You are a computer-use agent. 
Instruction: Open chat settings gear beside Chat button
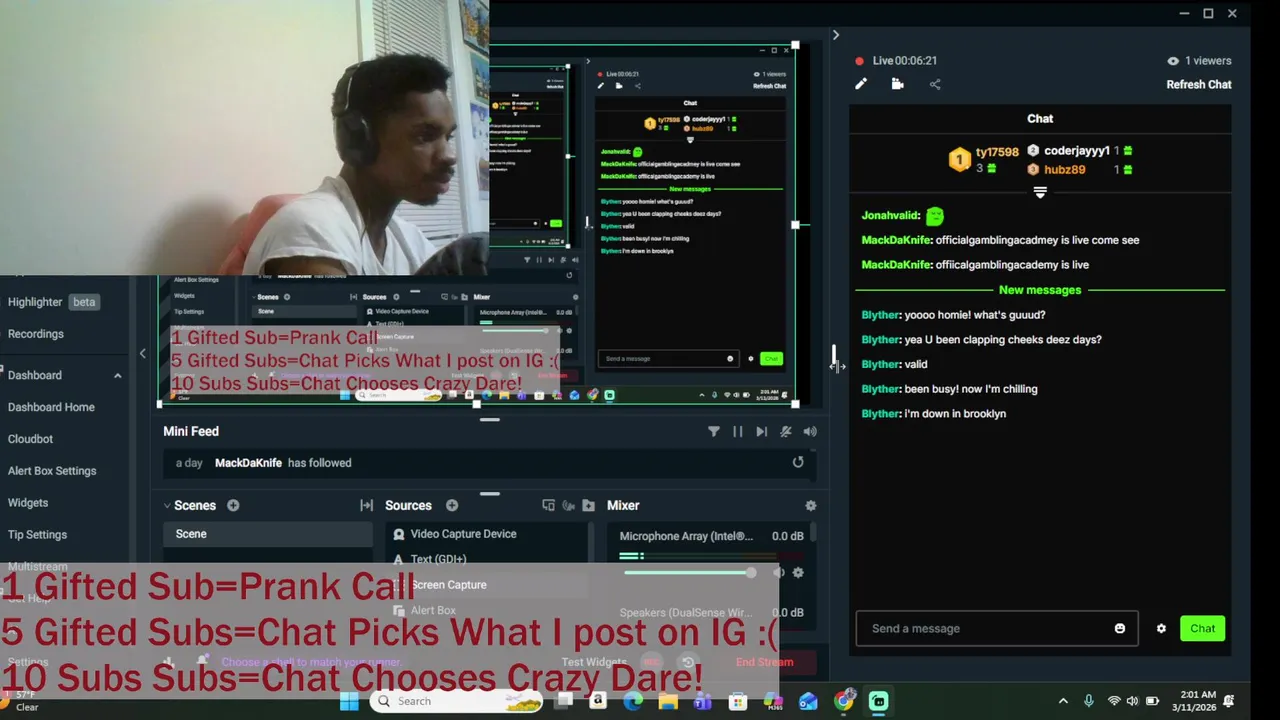(1161, 628)
